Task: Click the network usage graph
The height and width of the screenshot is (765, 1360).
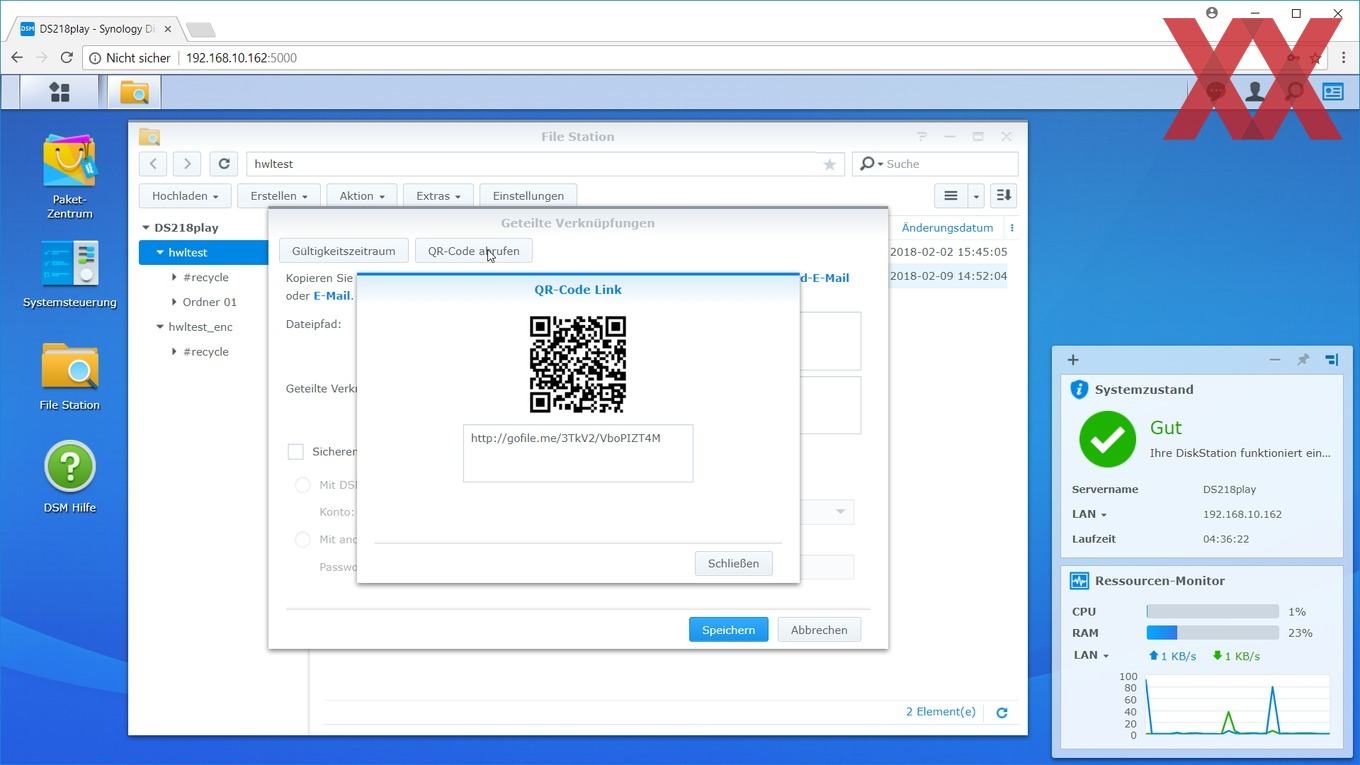Action: [x=1237, y=706]
